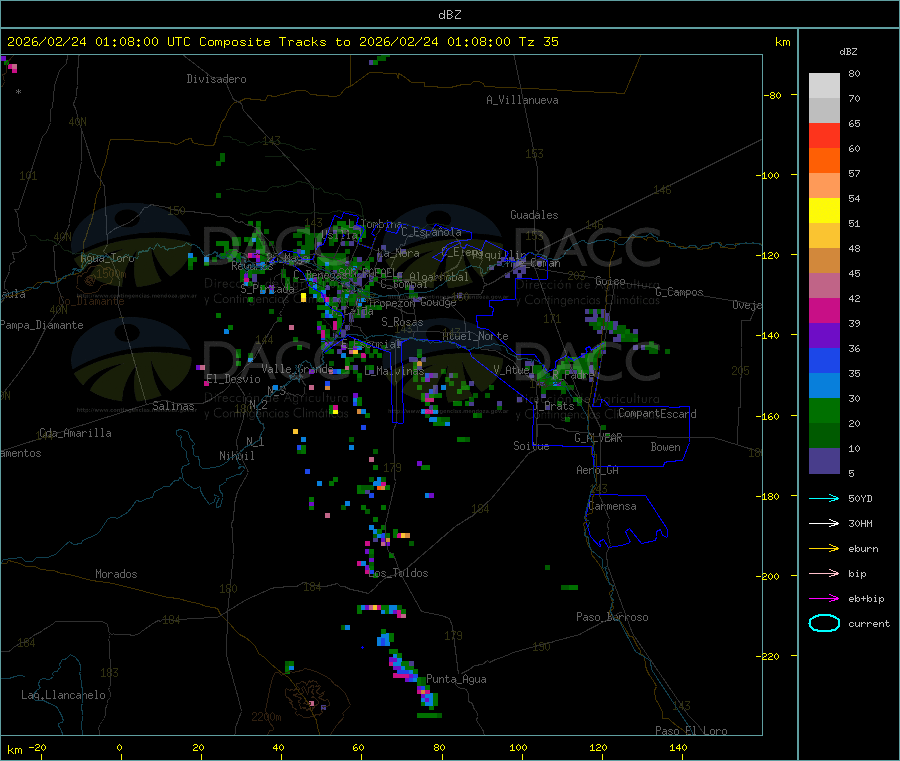Click the 'Valle_Grande' map label
Viewport: 900px width, 761px height.
(297, 369)
